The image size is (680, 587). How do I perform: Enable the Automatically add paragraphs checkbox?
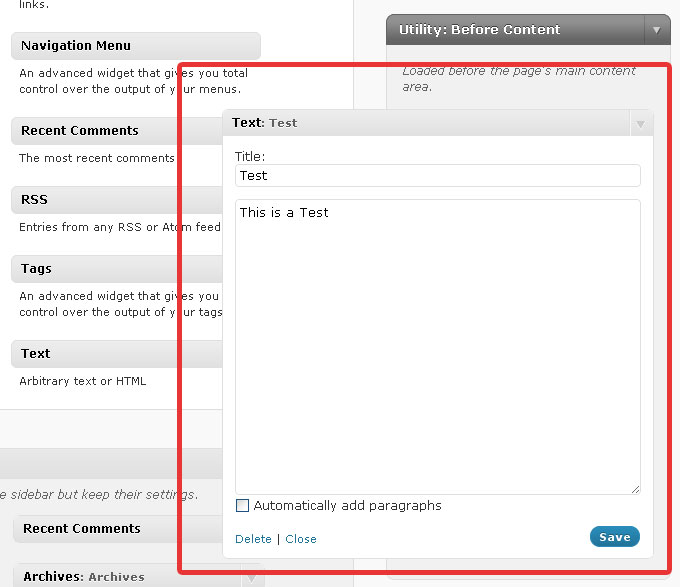pyautogui.click(x=242, y=506)
